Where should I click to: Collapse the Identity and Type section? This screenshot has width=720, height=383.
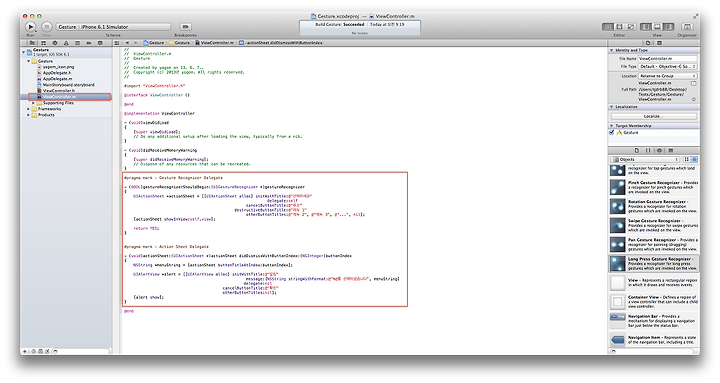point(612,50)
